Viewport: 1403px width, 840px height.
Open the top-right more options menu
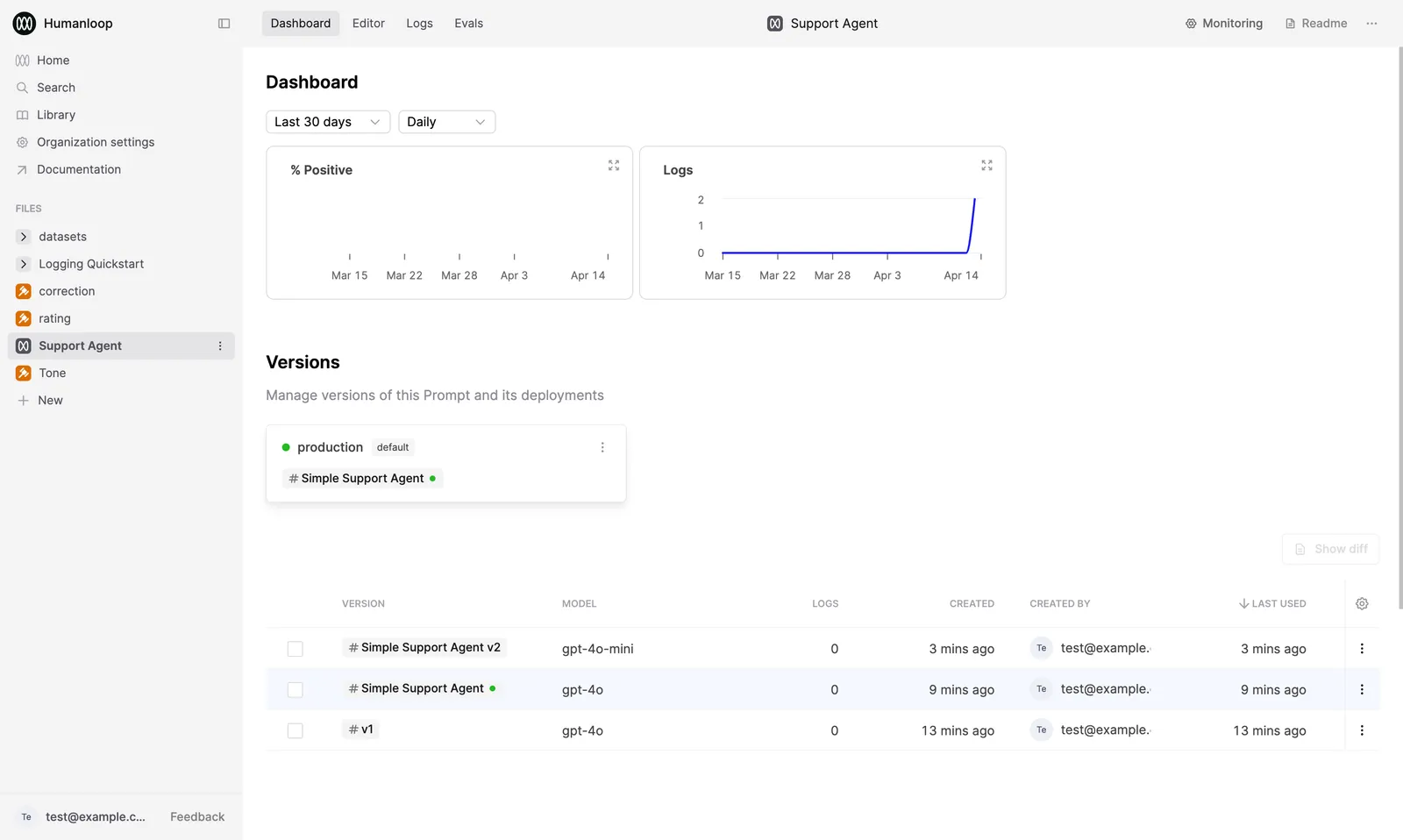(x=1371, y=24)
